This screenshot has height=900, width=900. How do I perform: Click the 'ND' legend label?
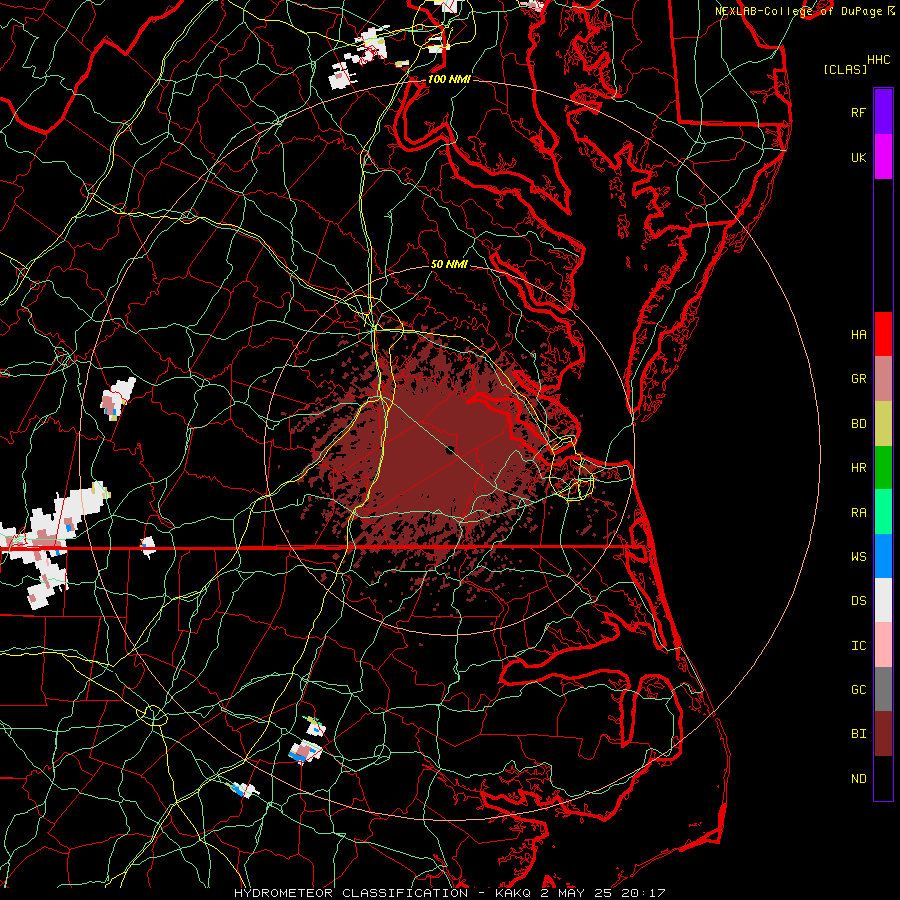click(858, 779)
